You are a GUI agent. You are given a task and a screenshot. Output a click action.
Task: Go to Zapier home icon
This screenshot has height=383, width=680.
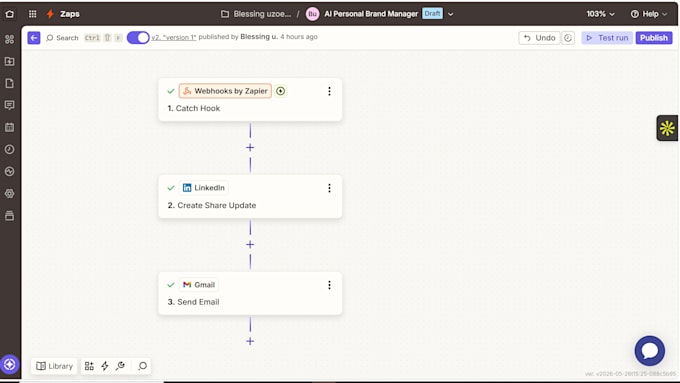coord(10,14)
